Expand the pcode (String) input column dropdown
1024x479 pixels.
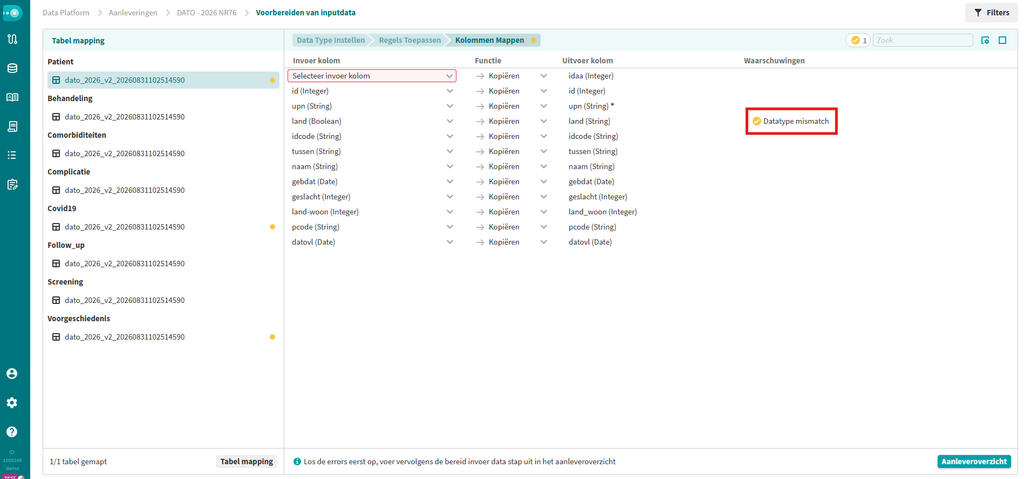coord(372,227)
